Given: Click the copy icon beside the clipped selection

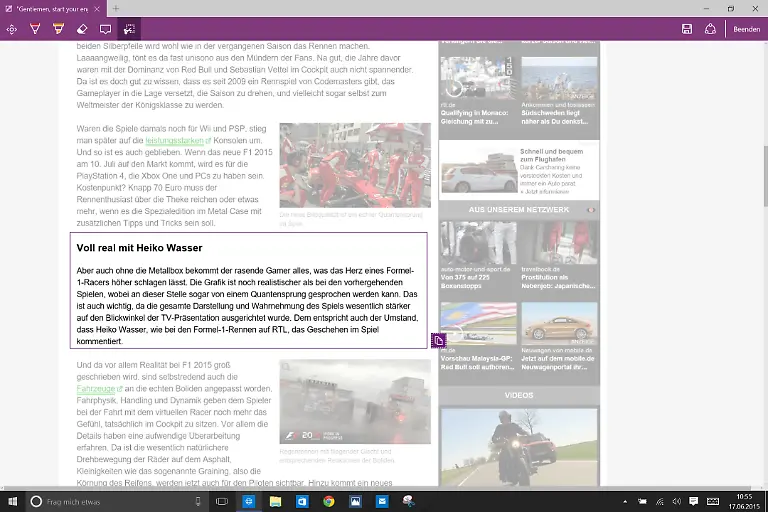Looking at the screenshot, I should [x=438, y=341].
